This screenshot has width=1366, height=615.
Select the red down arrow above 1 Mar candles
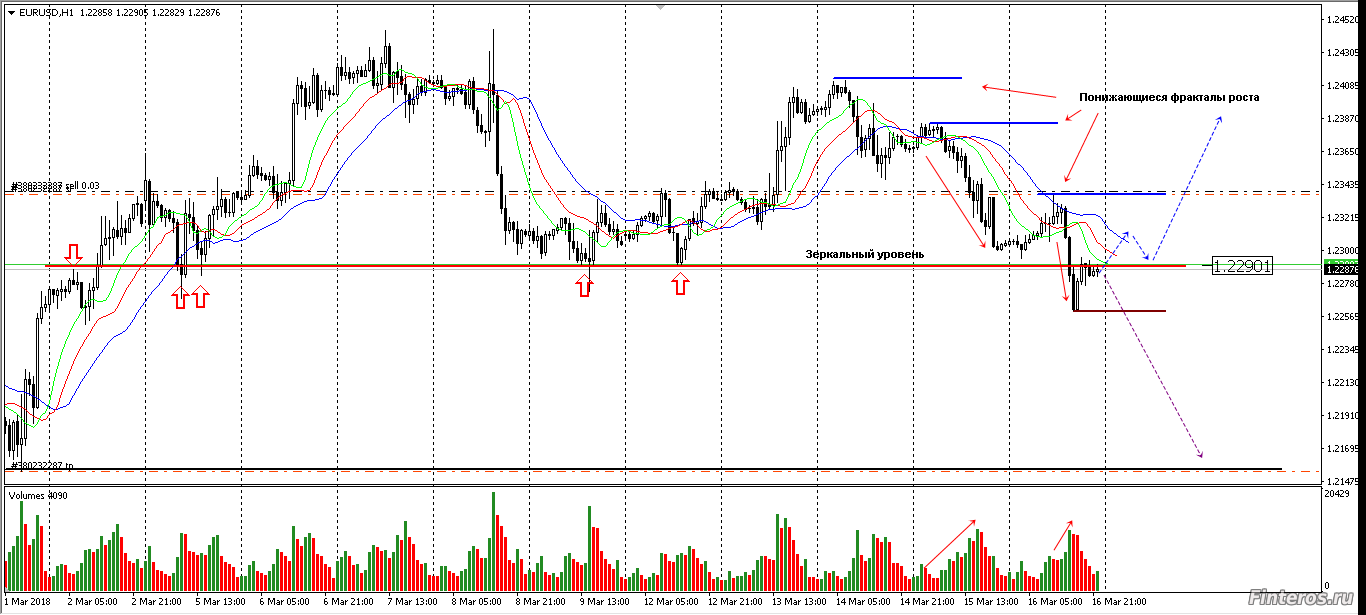pos(73,251)
